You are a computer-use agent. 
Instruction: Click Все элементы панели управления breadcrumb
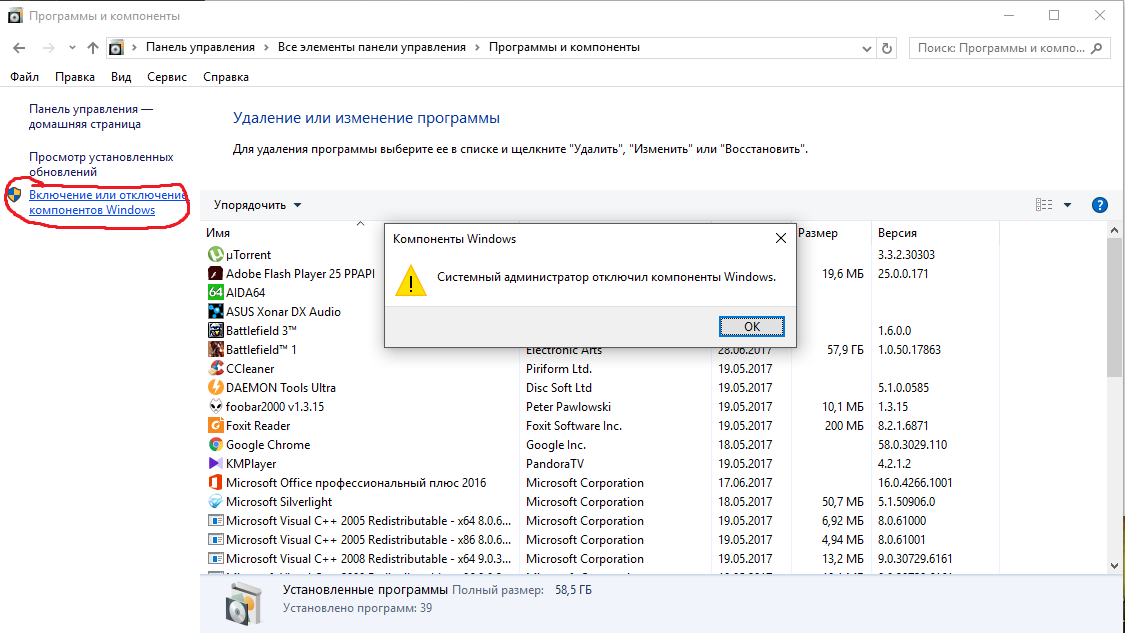[x=372, y=47]
